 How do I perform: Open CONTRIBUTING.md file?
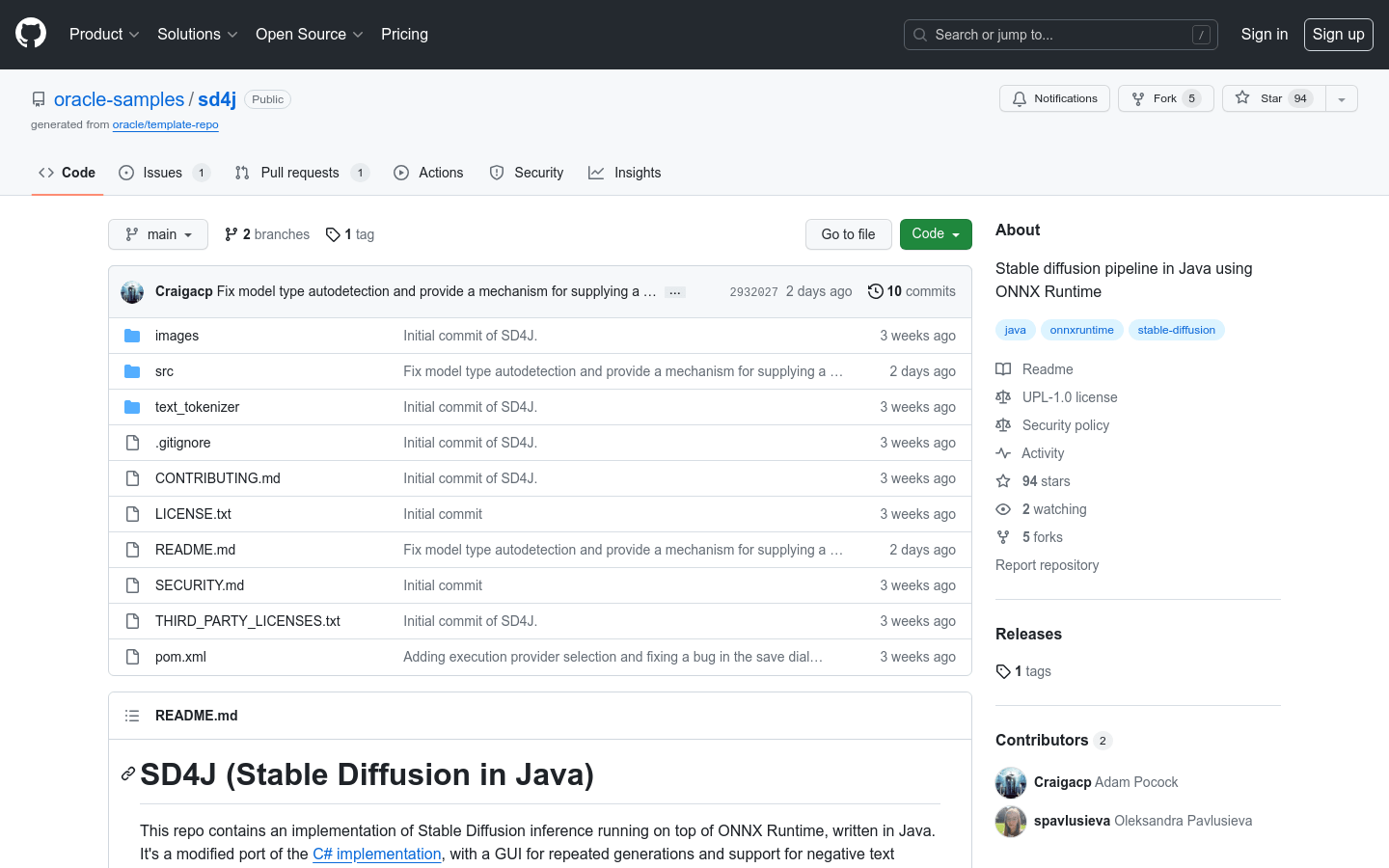(x=218, y=478)
